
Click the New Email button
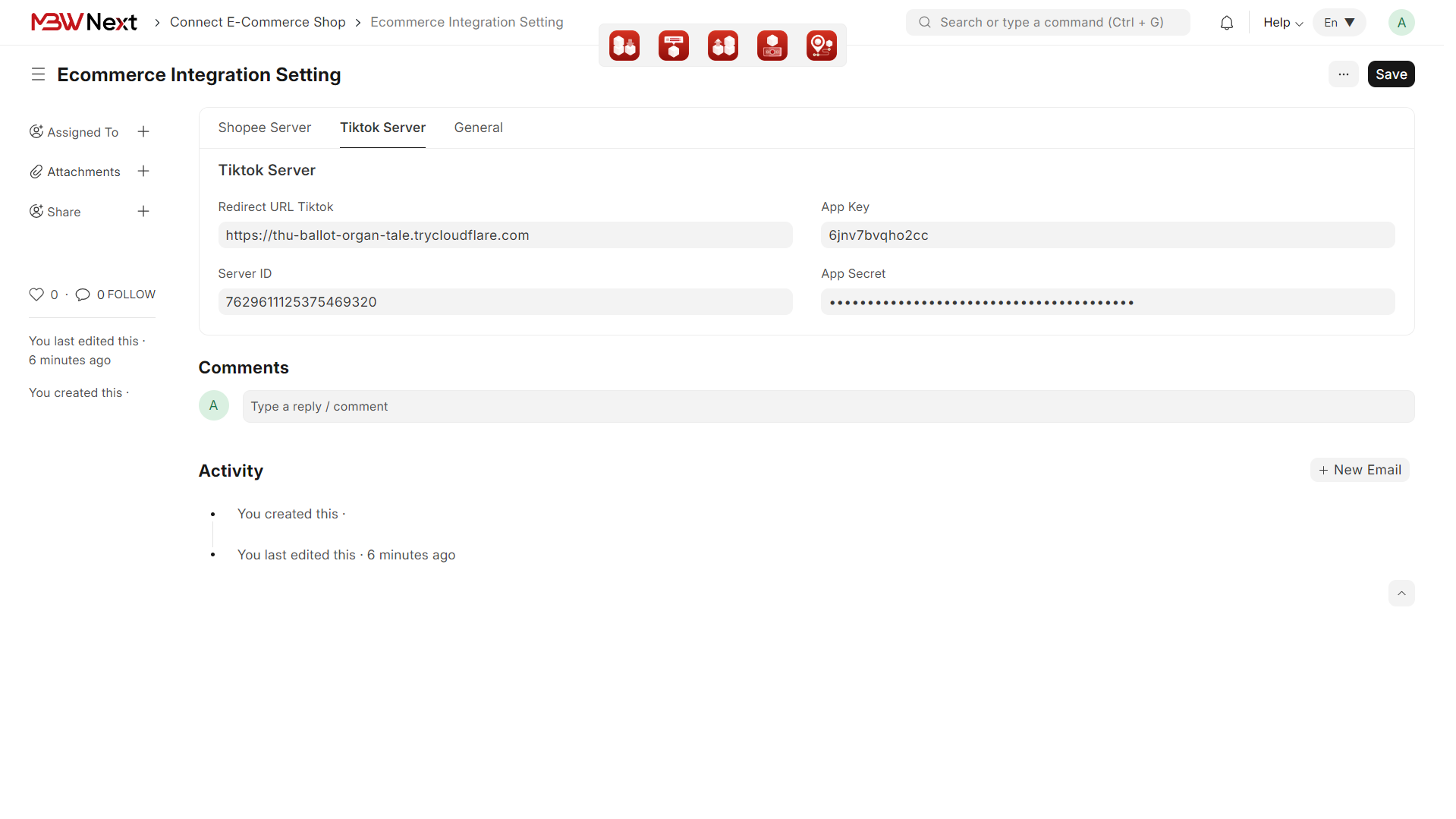coord(1360,470)
